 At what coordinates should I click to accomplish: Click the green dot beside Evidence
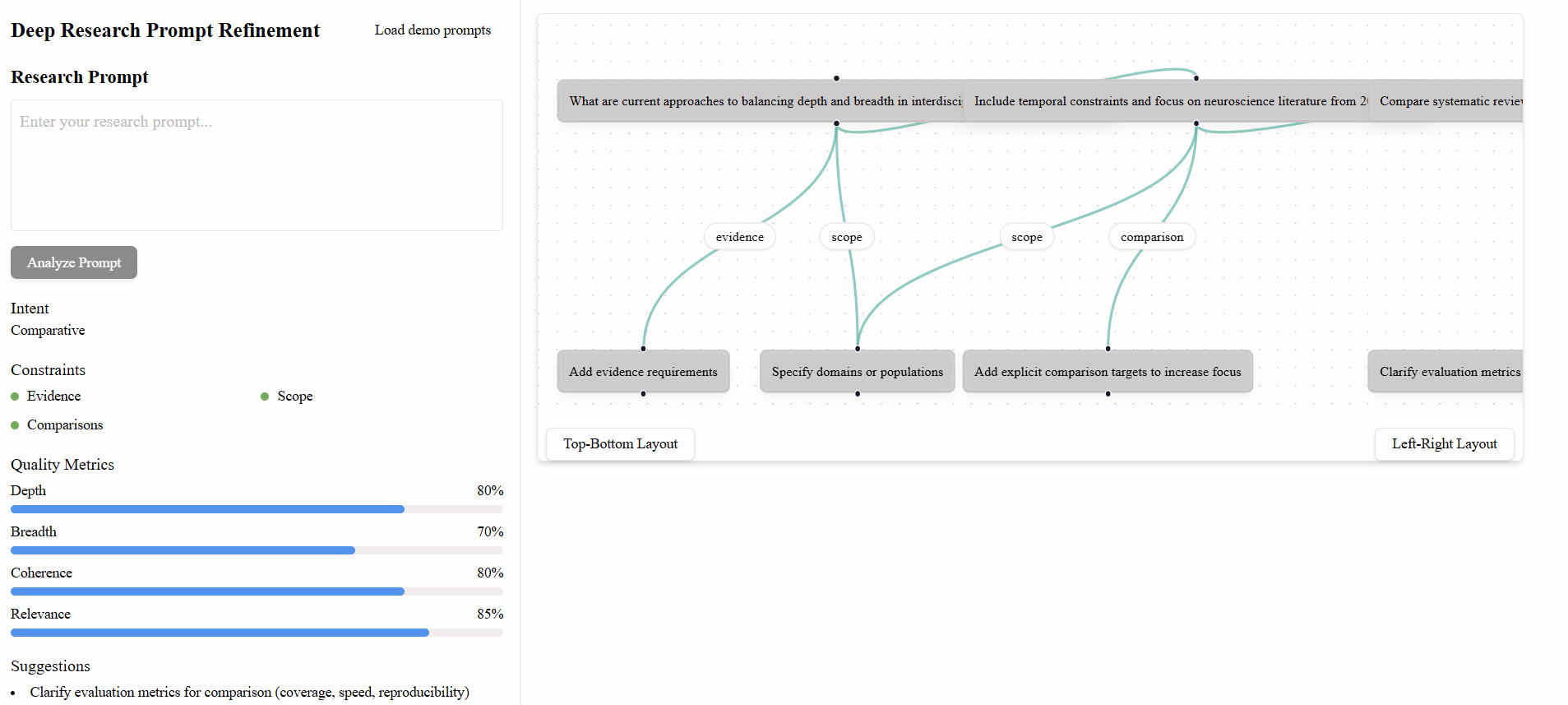tap(14, 396)
